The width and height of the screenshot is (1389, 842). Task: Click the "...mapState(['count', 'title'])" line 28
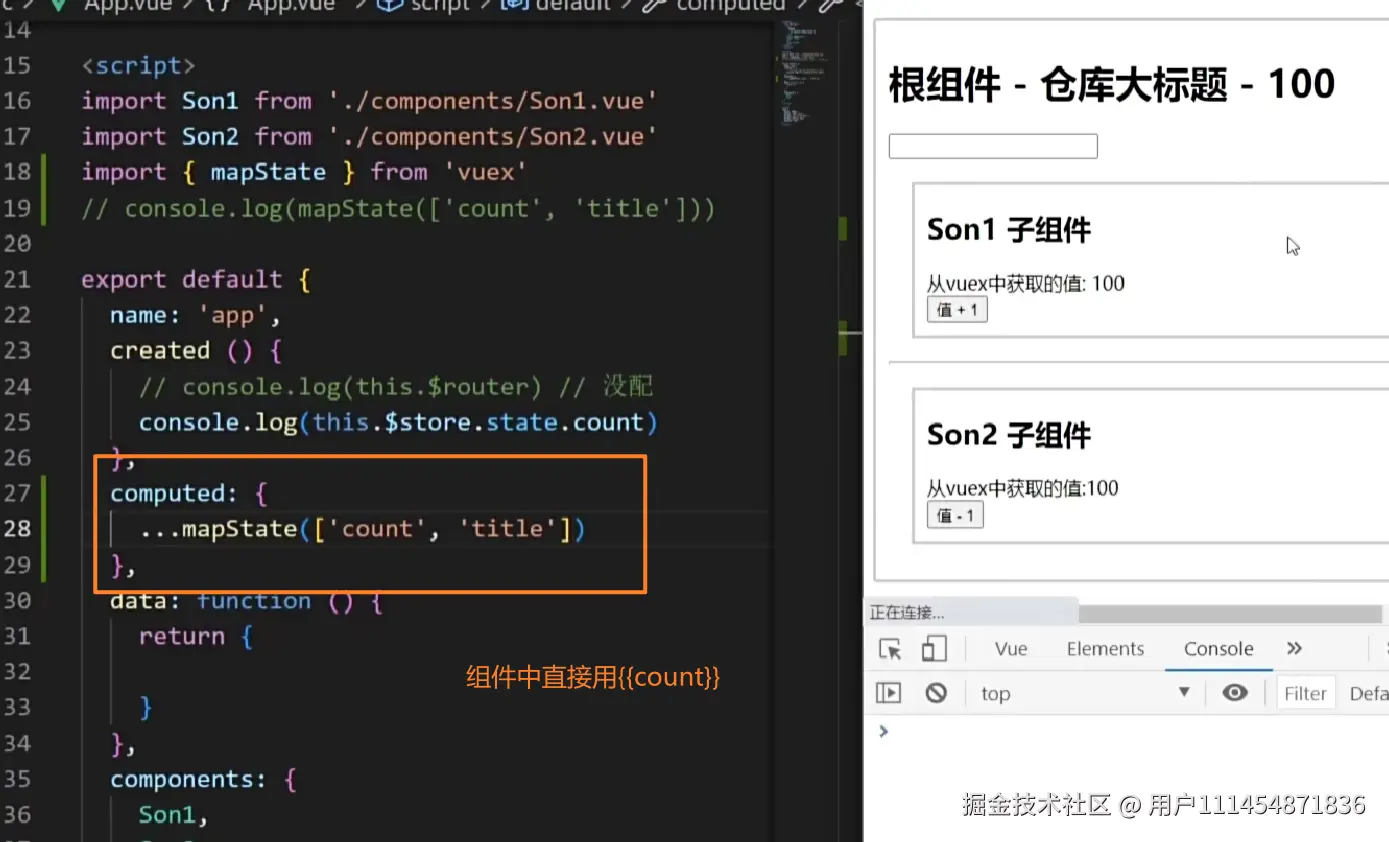tap(362, 528)
